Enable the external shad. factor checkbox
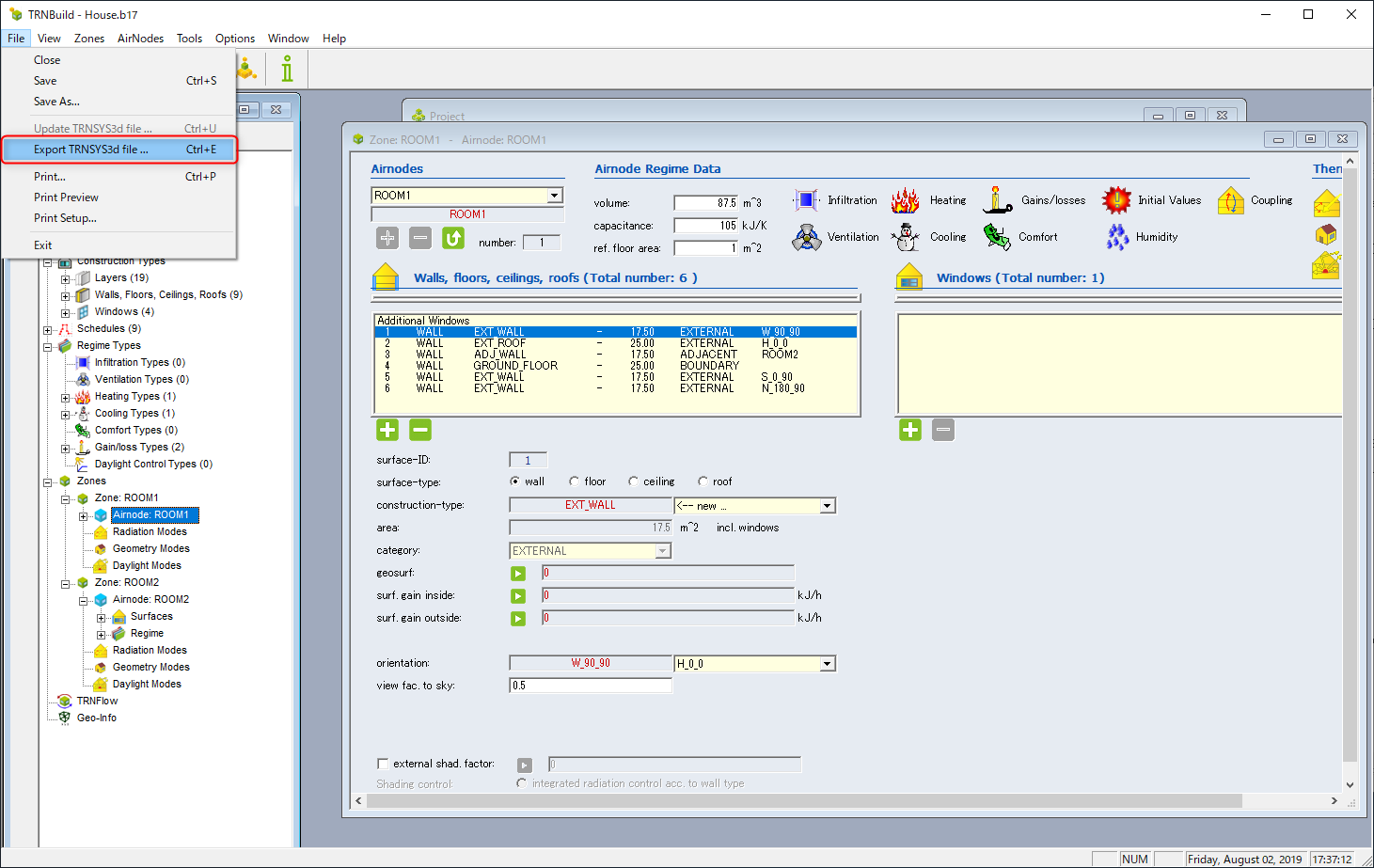1374x868 pixels. pos(383,764)
